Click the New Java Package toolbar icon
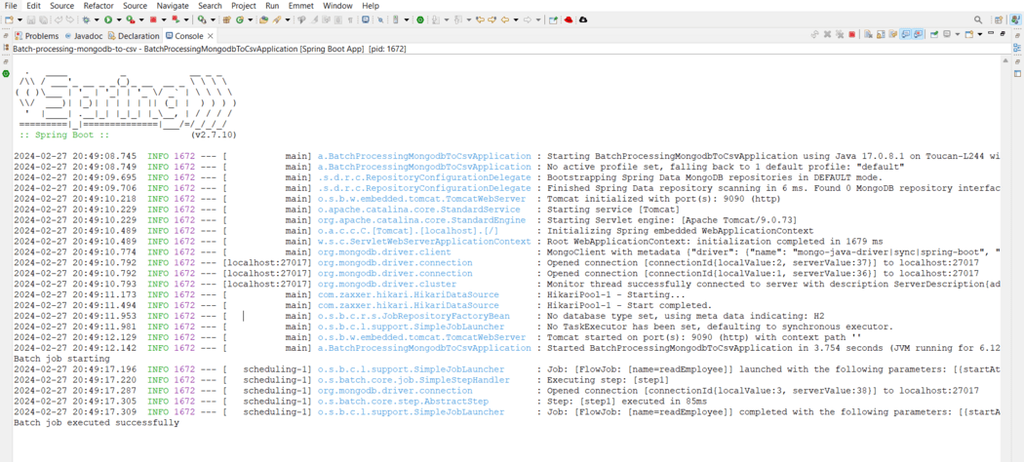1024x462 pixels. (227, 20)
